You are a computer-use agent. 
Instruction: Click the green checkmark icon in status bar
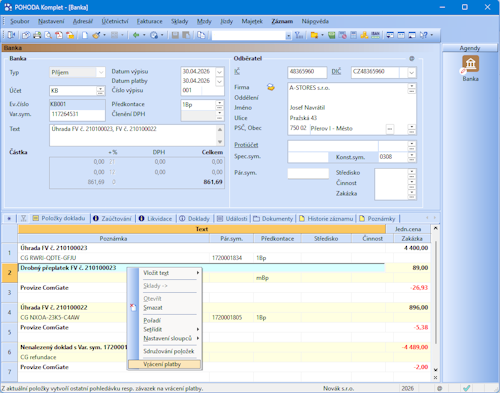point(466,388)
